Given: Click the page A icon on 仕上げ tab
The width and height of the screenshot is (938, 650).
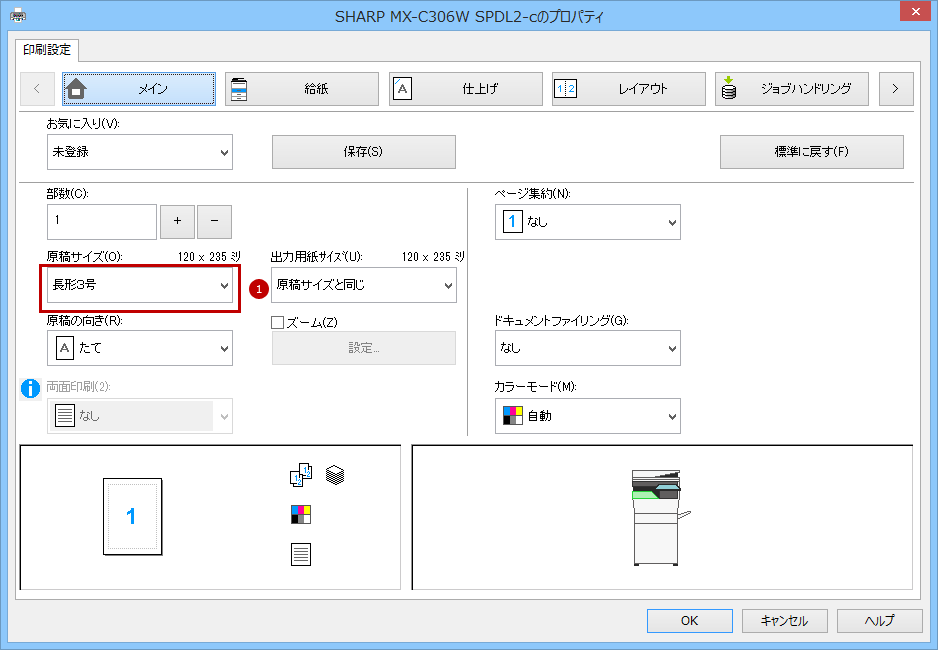Looking at the screenshot, I should point(403,89).
